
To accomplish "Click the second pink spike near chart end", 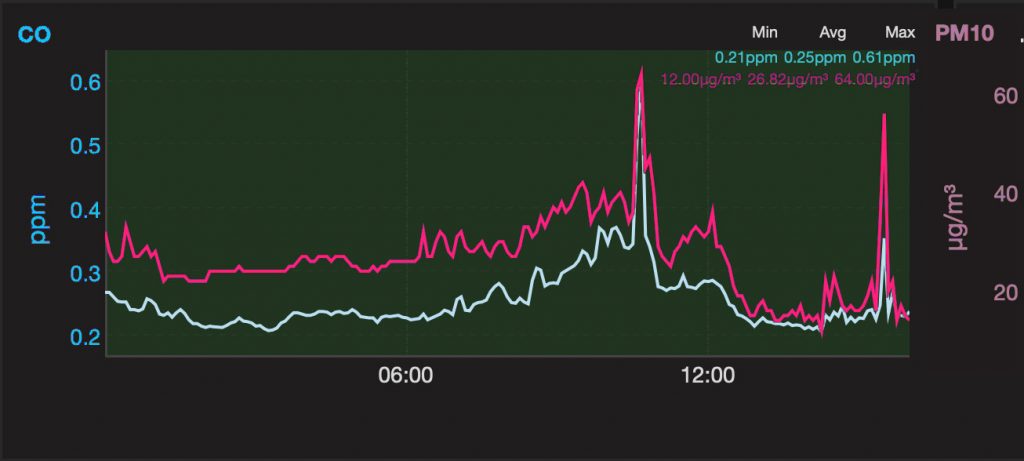I will click(884, 115).
